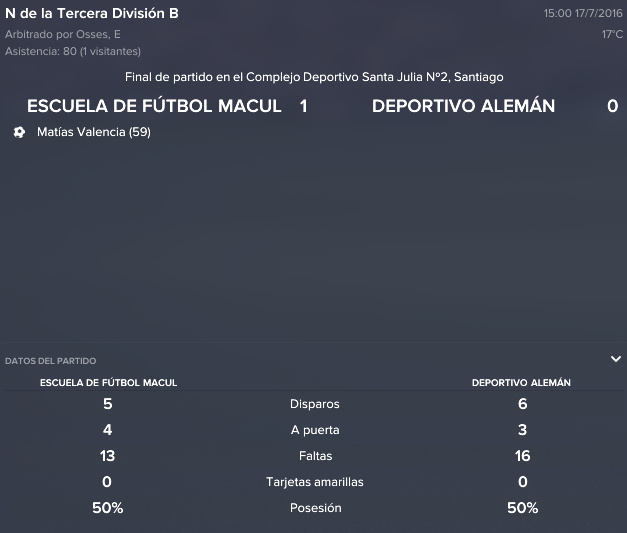
Task: Click the Faltas statistic label
Action: coord(315,456)
